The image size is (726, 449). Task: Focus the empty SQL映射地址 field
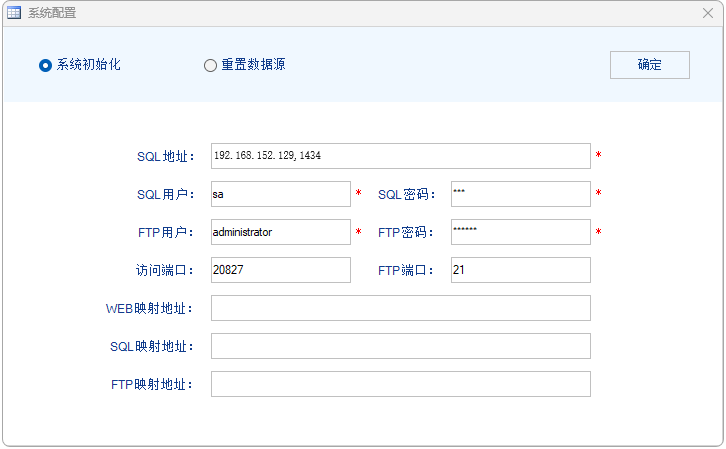pyautogui.click(x=400, y=346)
